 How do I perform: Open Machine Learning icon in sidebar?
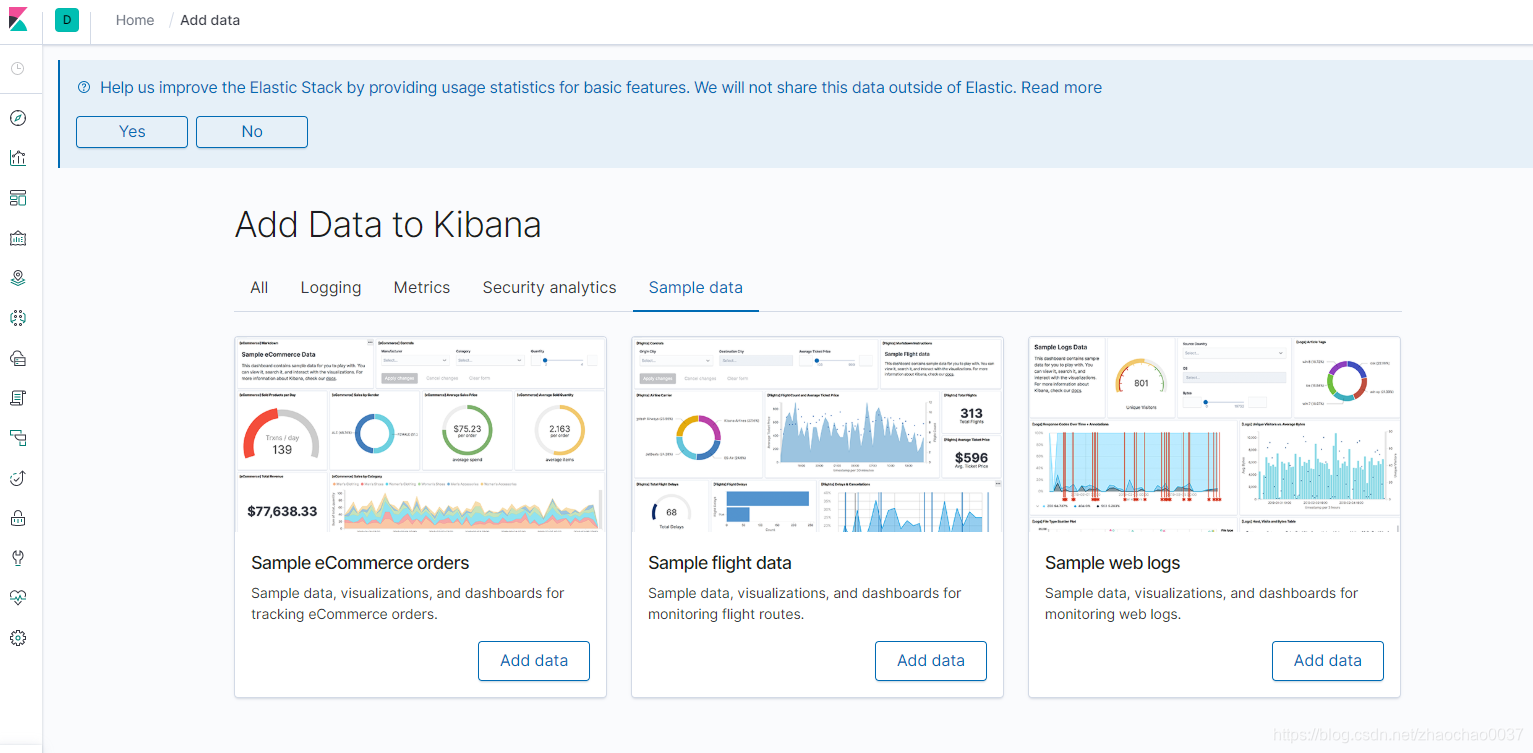coord(18,318)
